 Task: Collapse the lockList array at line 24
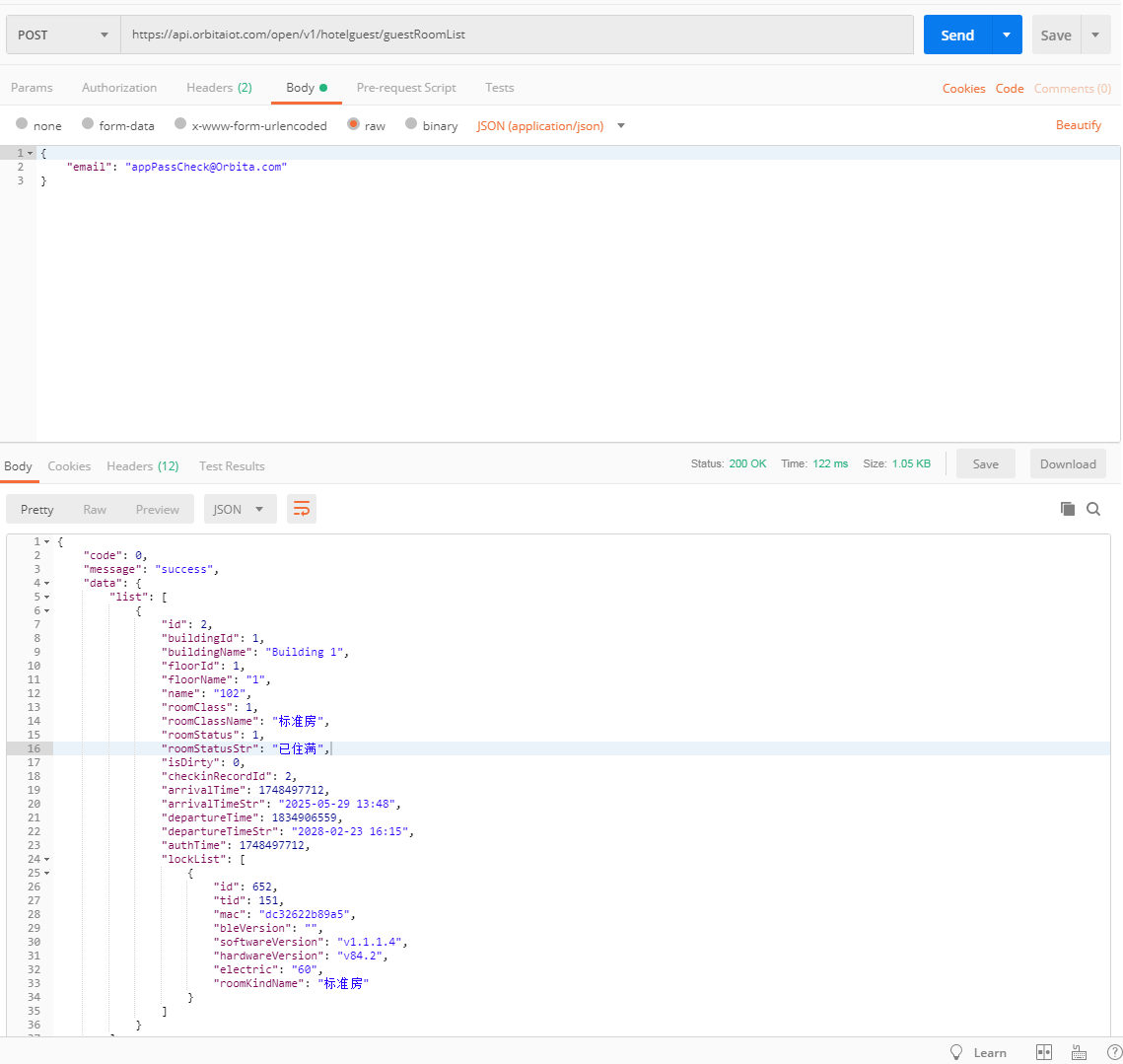coord(46,859)
